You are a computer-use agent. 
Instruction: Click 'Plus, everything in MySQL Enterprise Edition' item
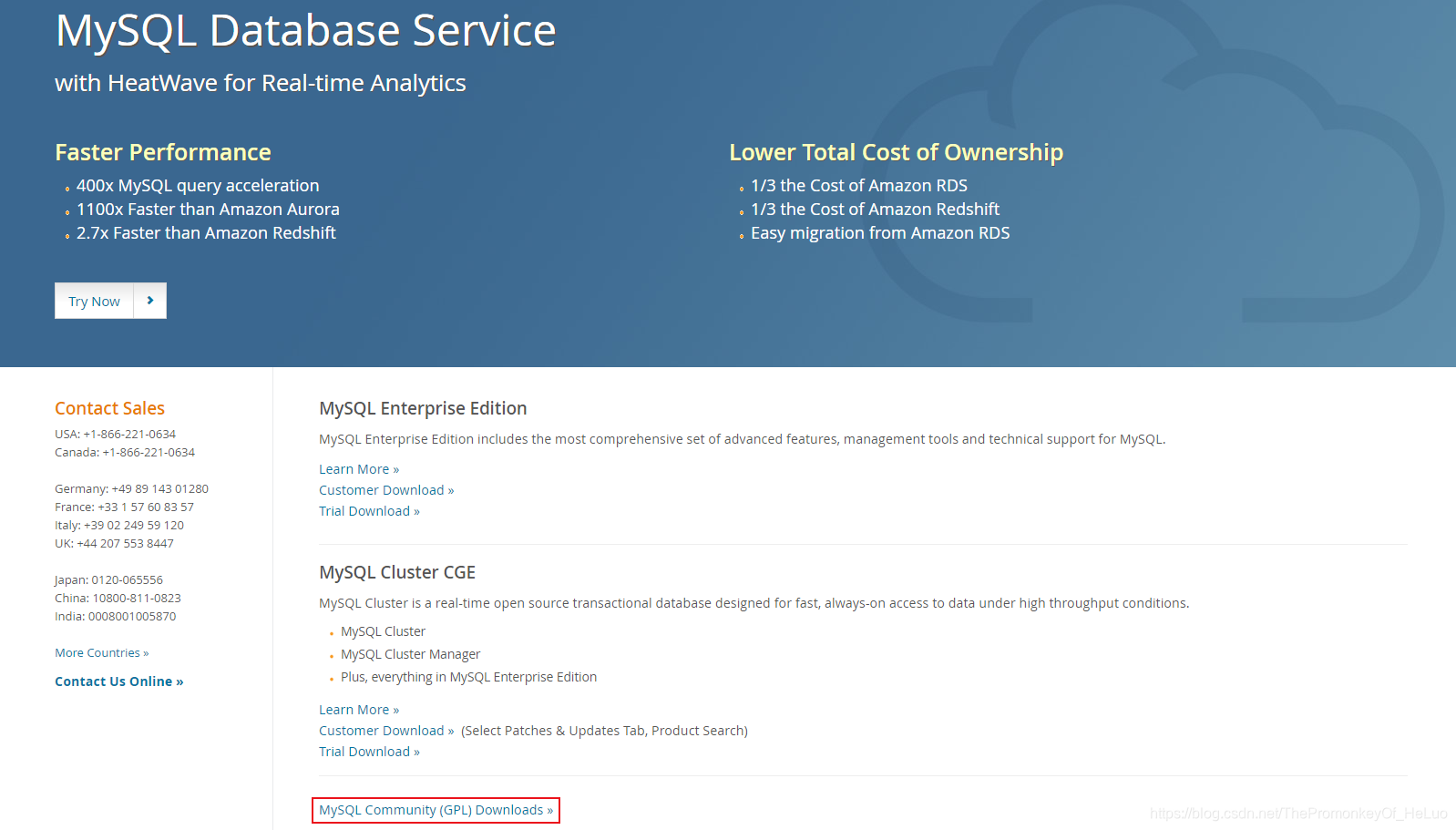click(468, 677)
